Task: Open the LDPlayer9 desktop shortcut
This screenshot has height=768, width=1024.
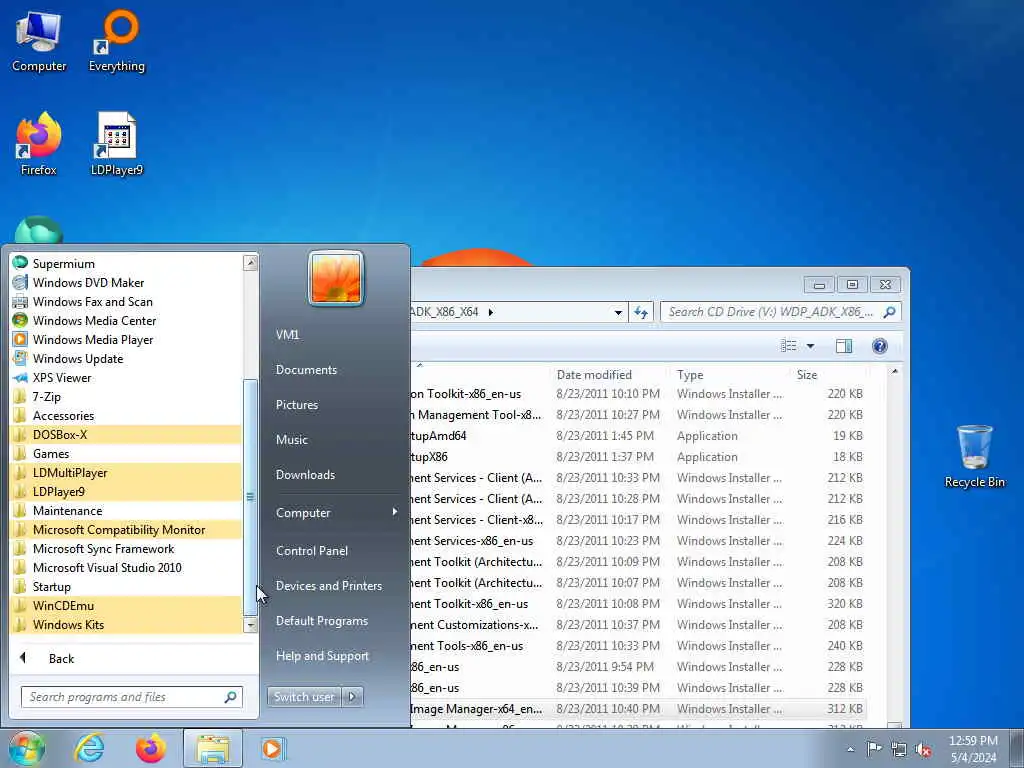Action: (x=117, y=144)
